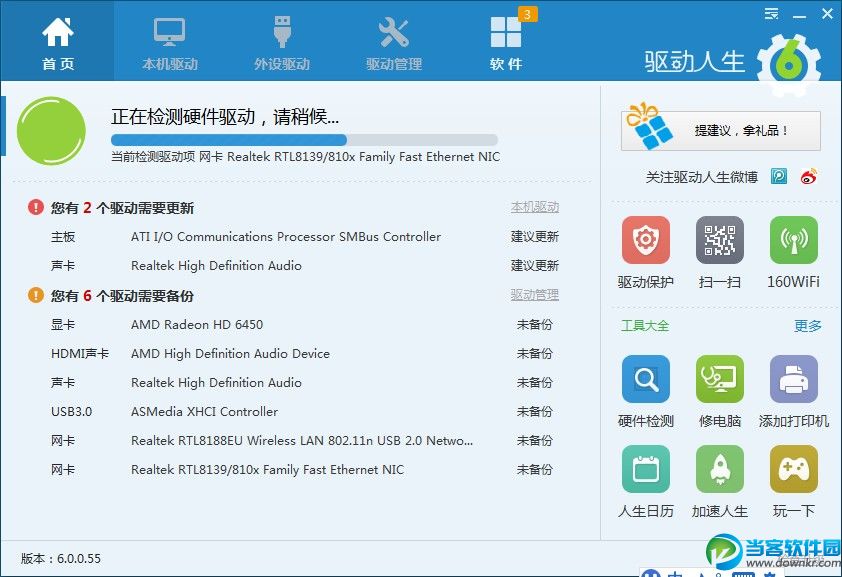Open the main menu icon in title bar
The image size is (842, 577).
(x=771, y=13)
